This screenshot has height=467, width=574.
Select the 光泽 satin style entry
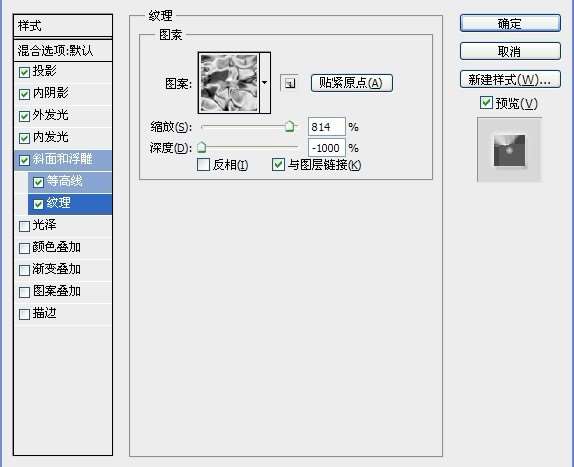[x=63, y=225]
